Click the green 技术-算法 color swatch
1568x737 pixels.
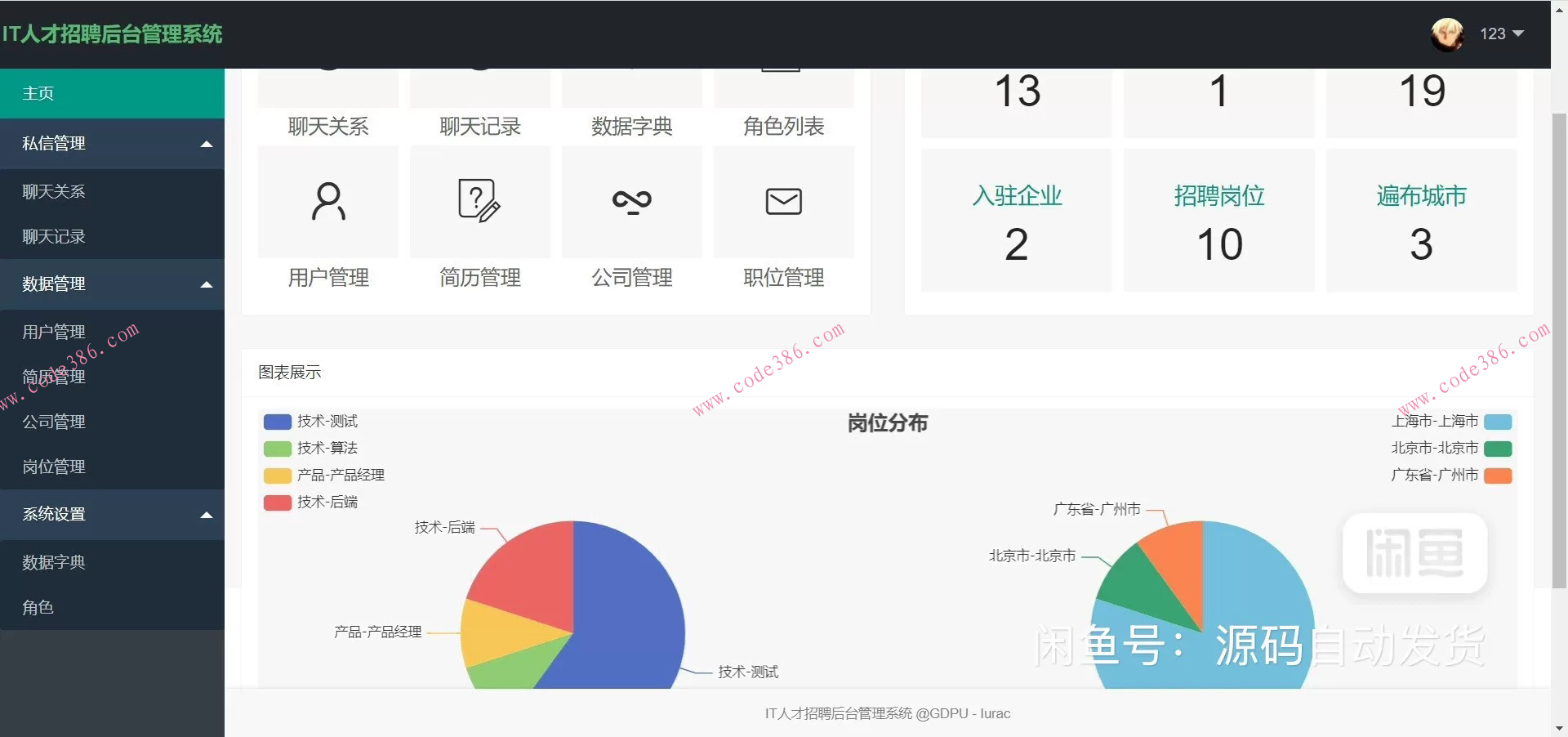point(277,448)
